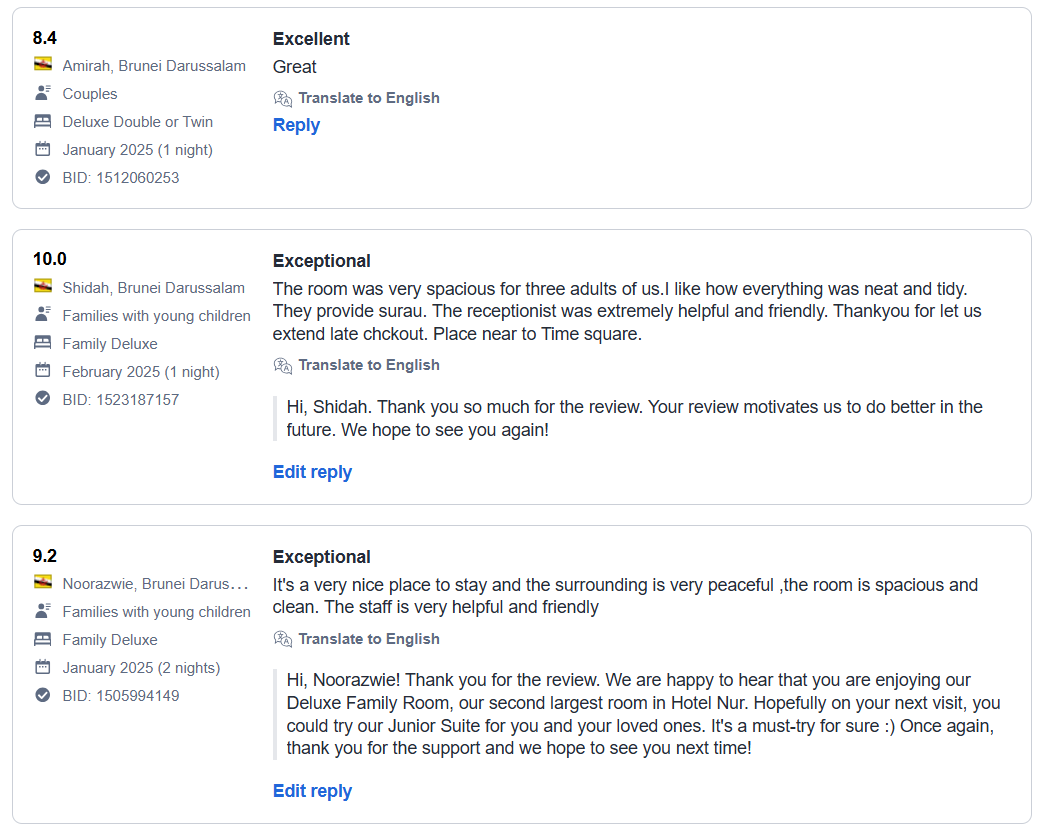Click traveler type icon next to Couples
The height and width of the screenshot is (830, 1038).
pyautogui.click(x=42, y=93)
